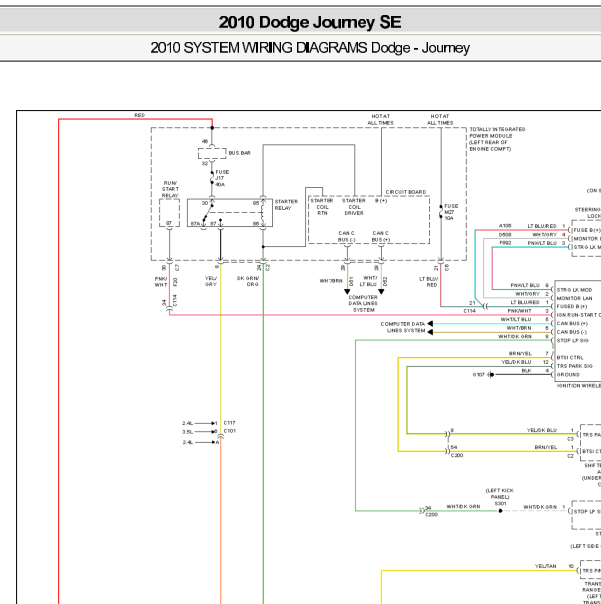Click "HOT AT ALL TIMES" above circuit board
Viewport: 601px width, 604px height.
coord(381,119)
